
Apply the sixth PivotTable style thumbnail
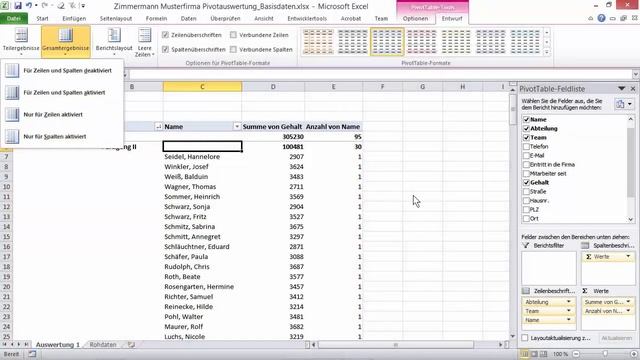[x=491, y=42]
